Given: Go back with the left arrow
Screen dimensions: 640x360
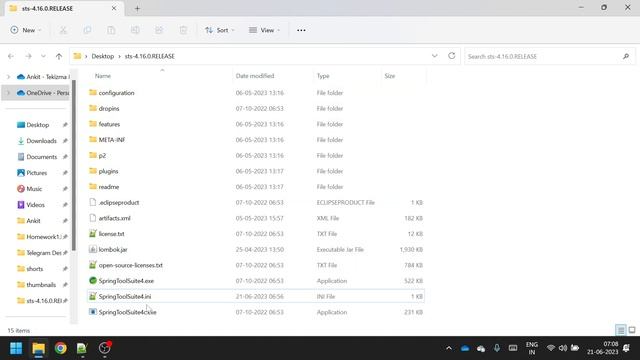Looking at the screenshot, I should point(11,56).
